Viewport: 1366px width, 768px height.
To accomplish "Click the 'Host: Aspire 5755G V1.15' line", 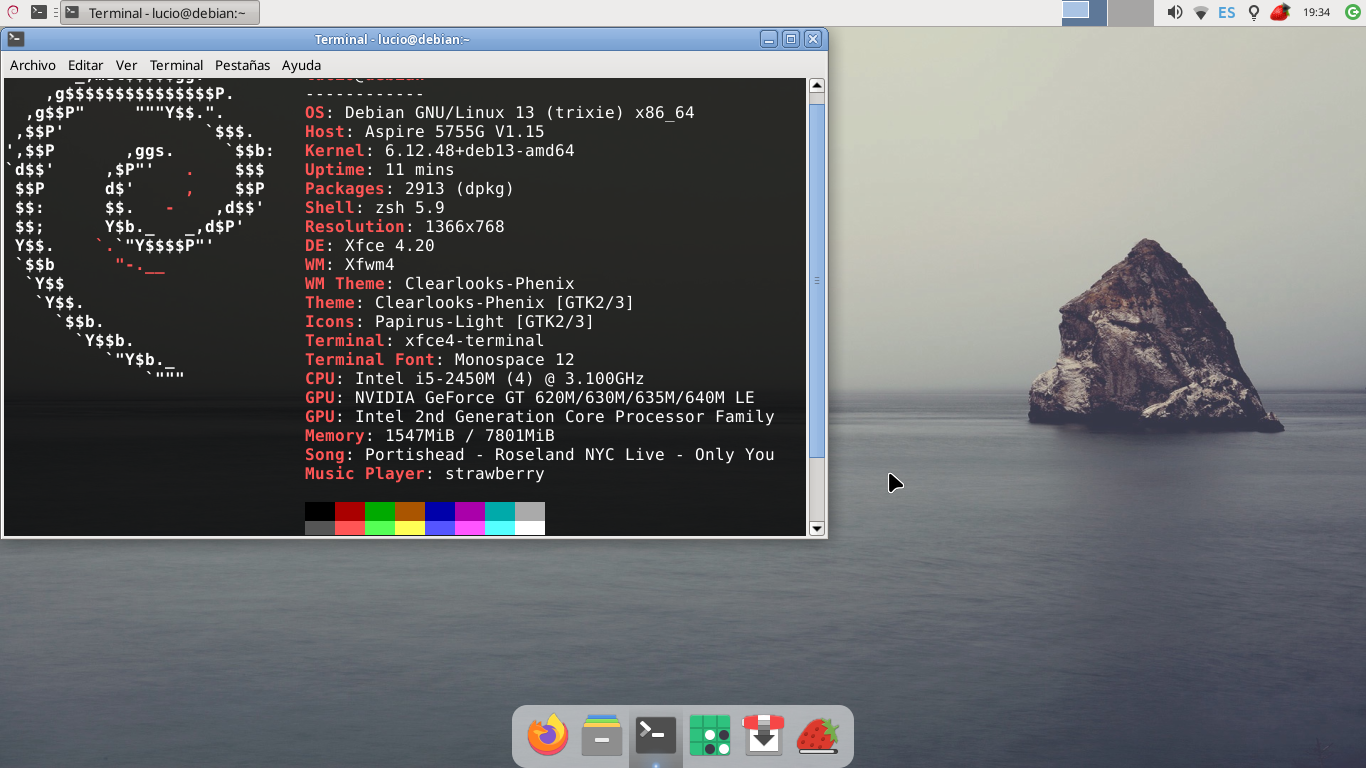I will [x=425, y=132].
